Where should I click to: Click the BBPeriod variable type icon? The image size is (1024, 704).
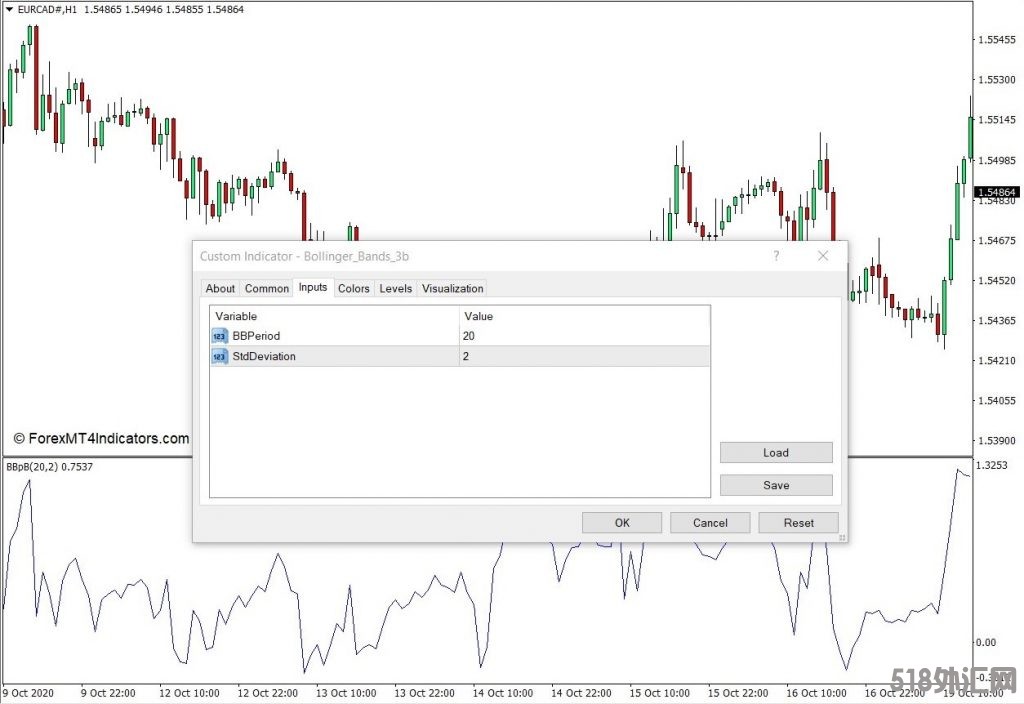point(219,336)
